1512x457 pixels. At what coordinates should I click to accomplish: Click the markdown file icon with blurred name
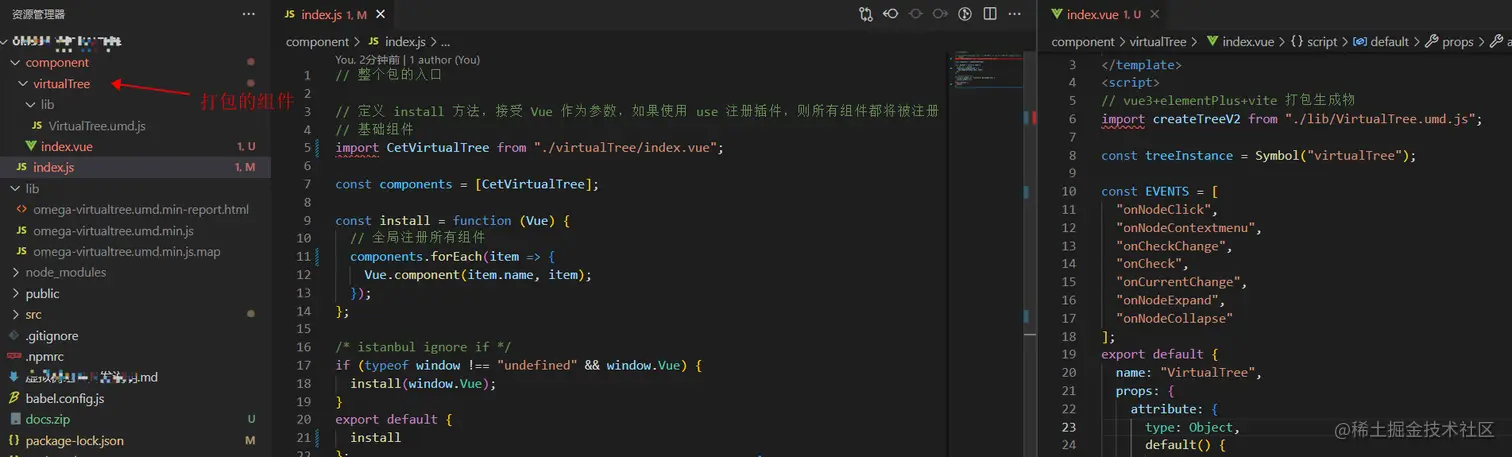[x=14, y=378]
